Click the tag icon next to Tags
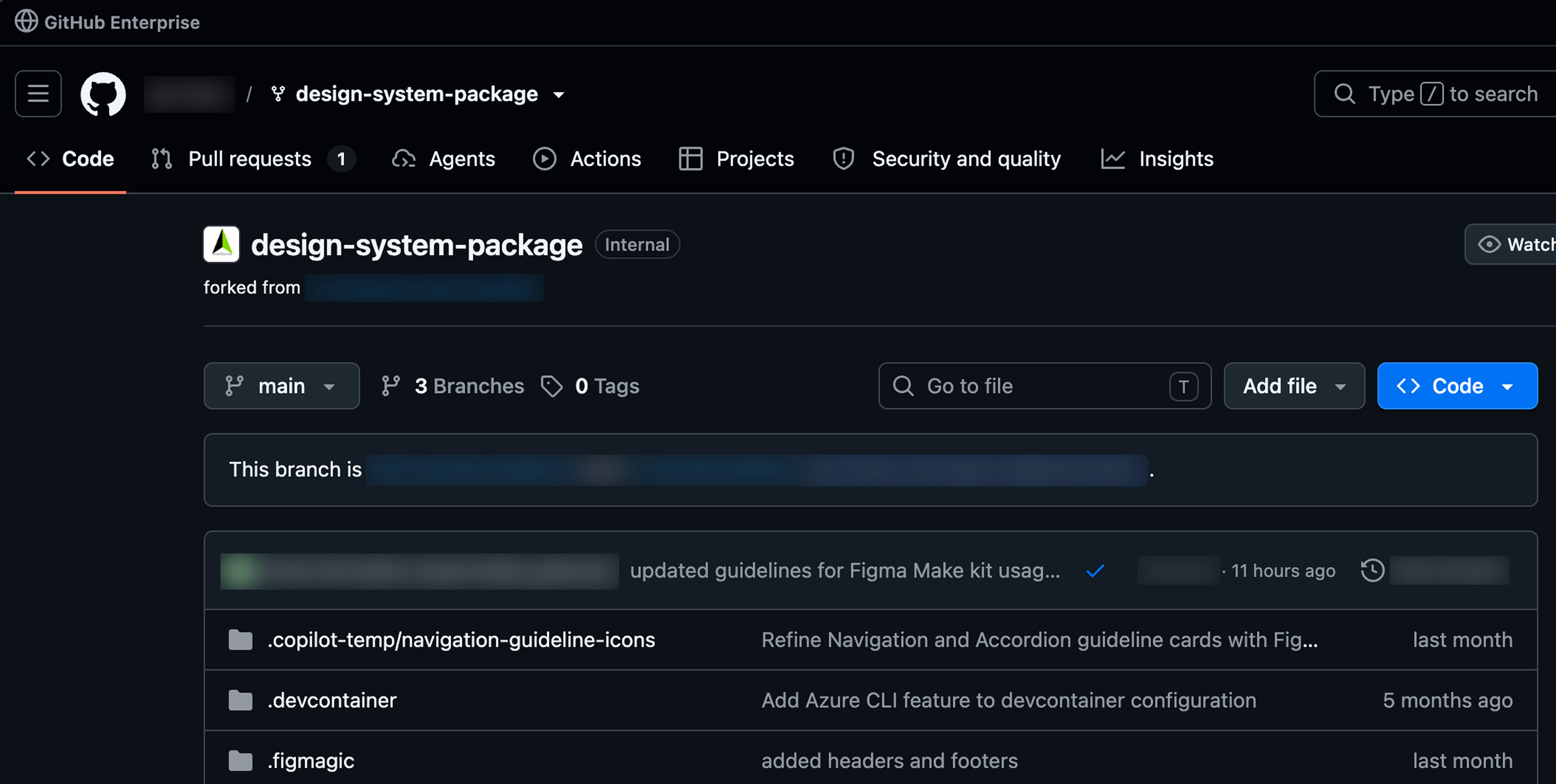The width and height of the screenshot is (1556, 784). click(x=552, y=386)
